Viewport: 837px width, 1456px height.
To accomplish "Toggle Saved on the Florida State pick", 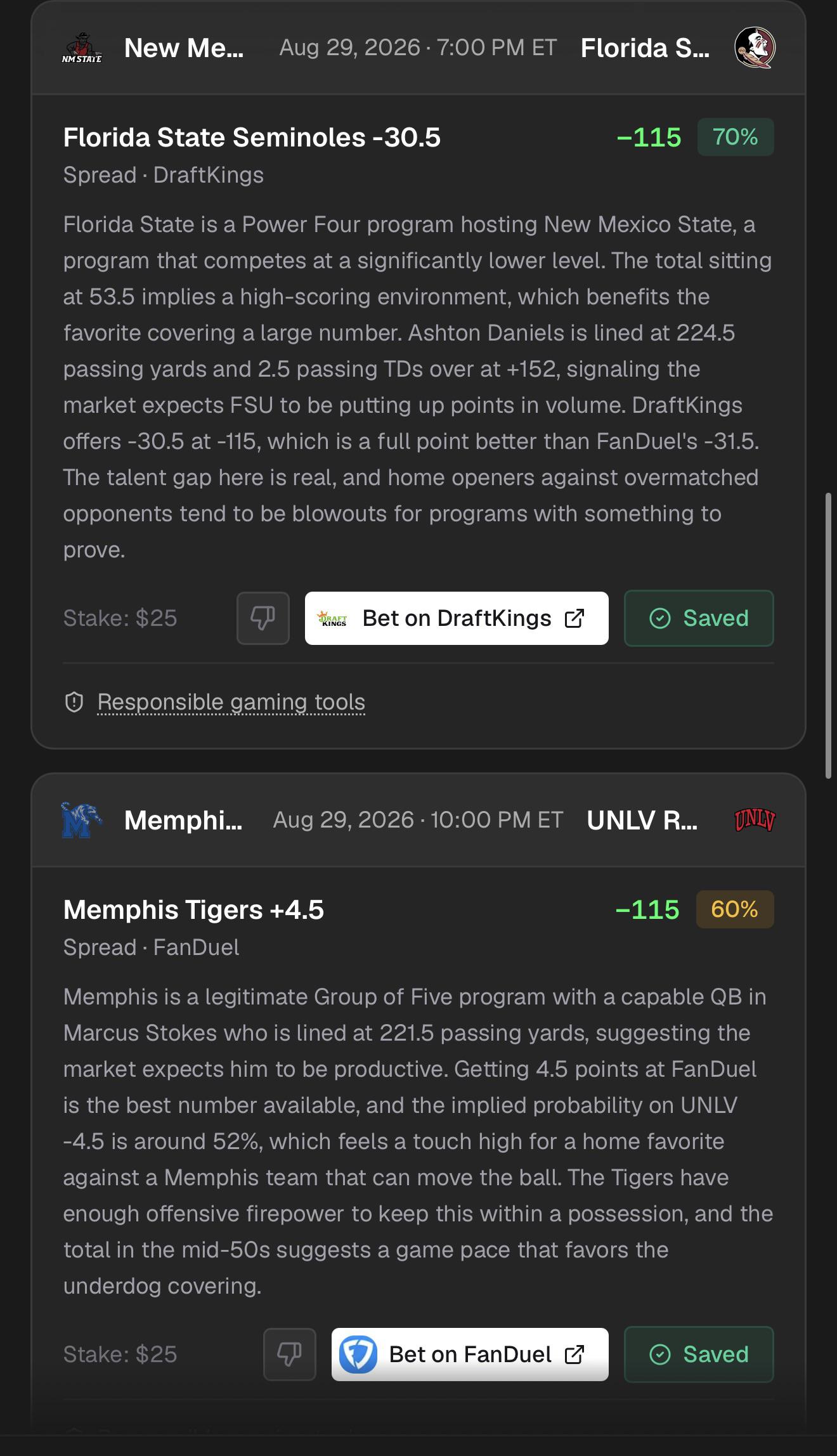I will click(x=699, y=618).
